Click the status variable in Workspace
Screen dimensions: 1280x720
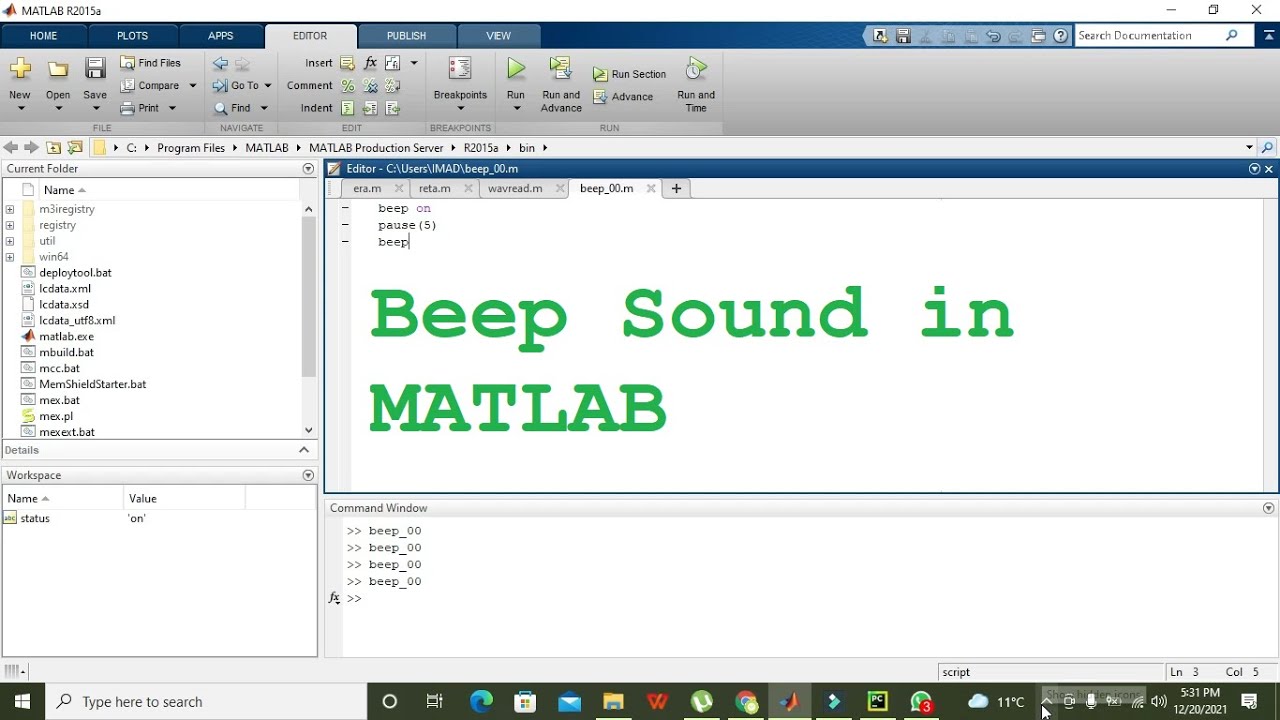pos(35,518)
